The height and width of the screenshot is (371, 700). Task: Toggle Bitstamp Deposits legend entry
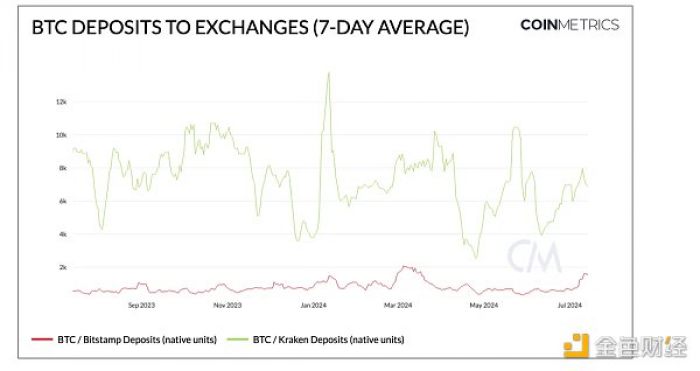pyautogui.click(x=124, y=340)
